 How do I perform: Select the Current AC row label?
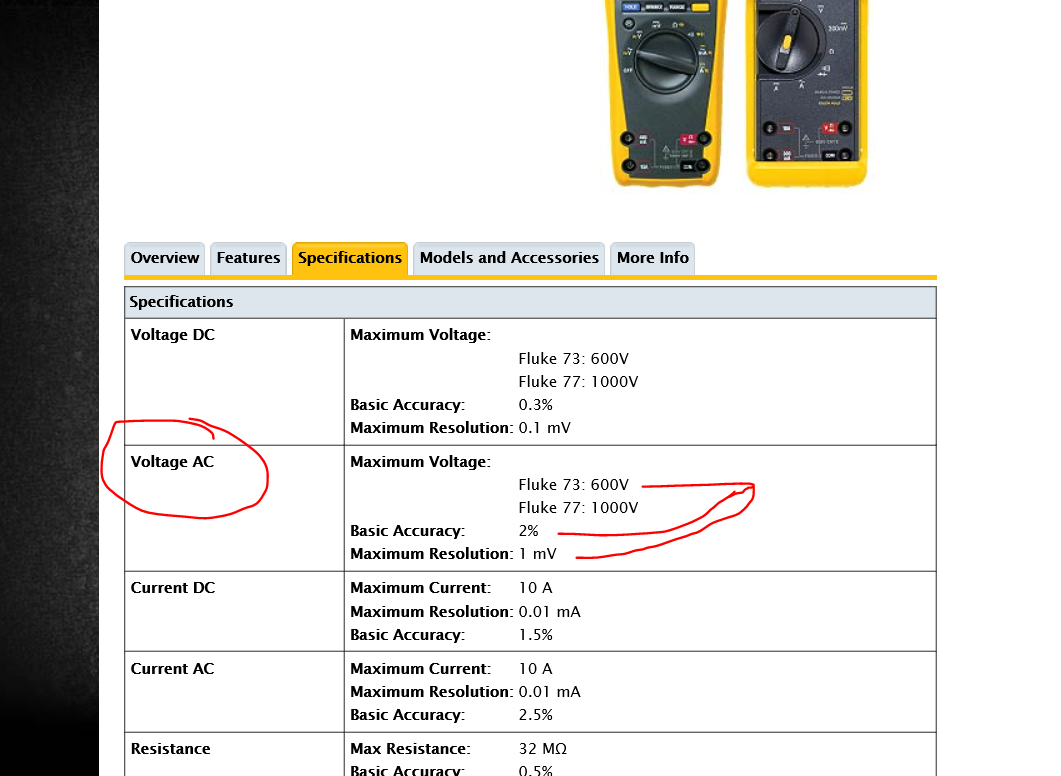pyautogui.click(x=173, y=669)
